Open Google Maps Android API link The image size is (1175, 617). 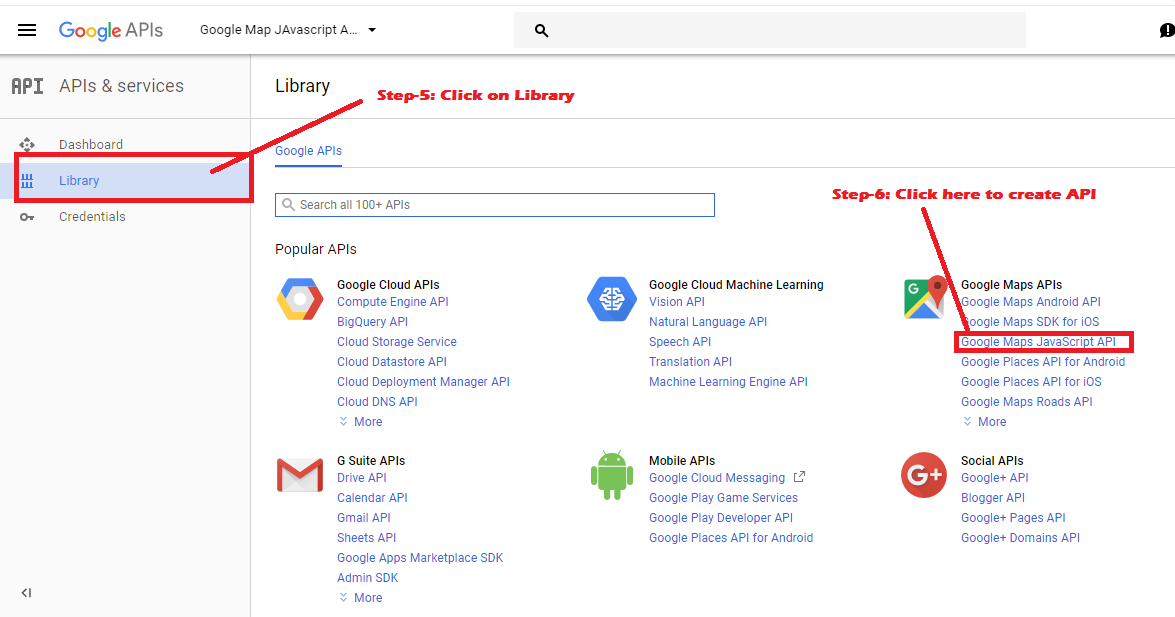1031,302
